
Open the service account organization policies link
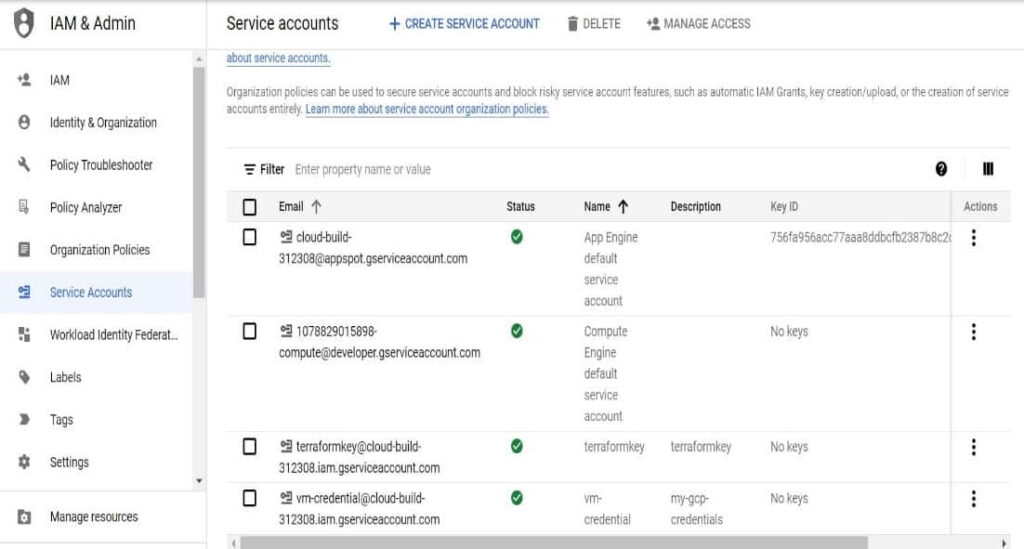point(427,109)
